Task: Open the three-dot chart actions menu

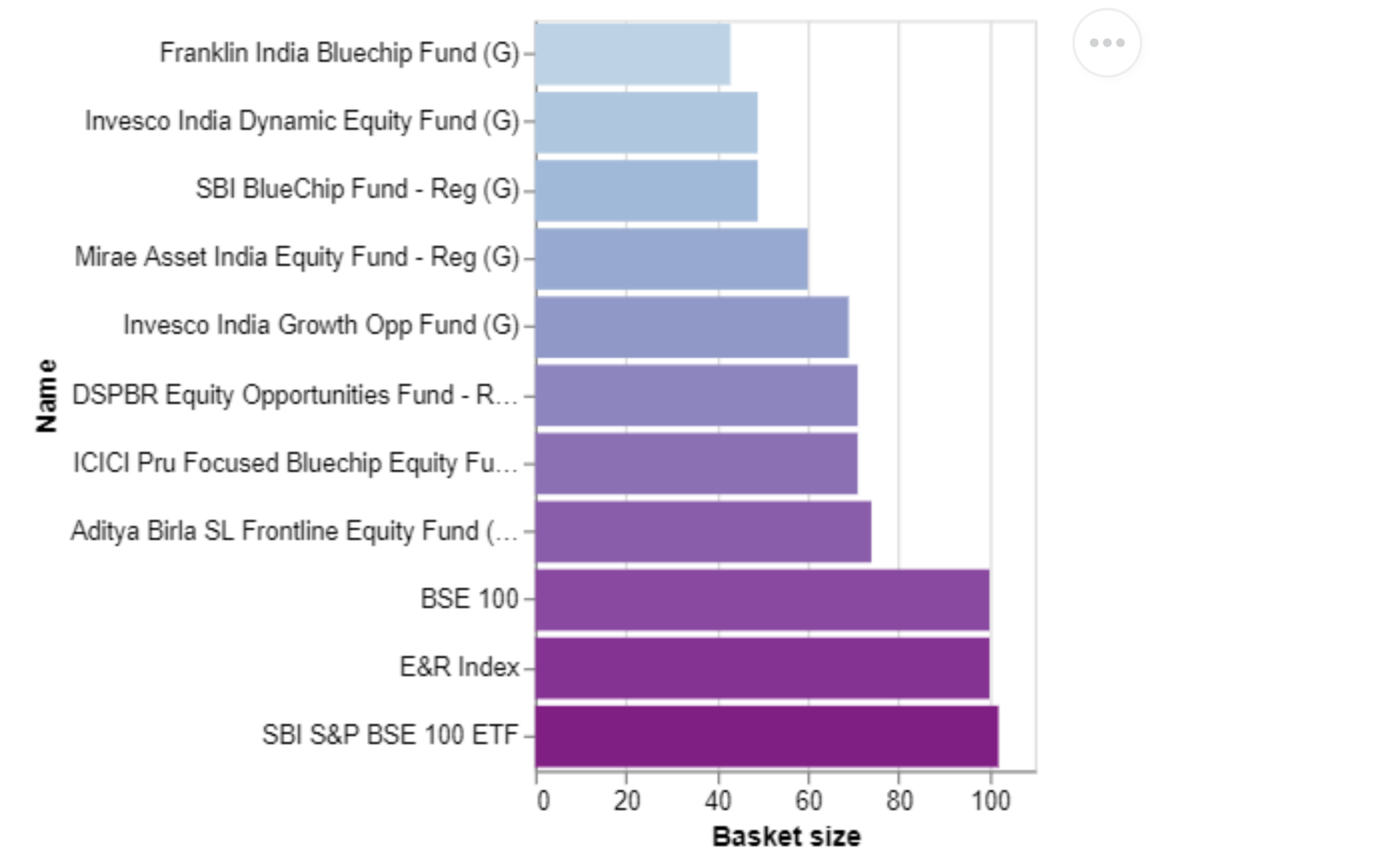Action: coord(1106,43)
